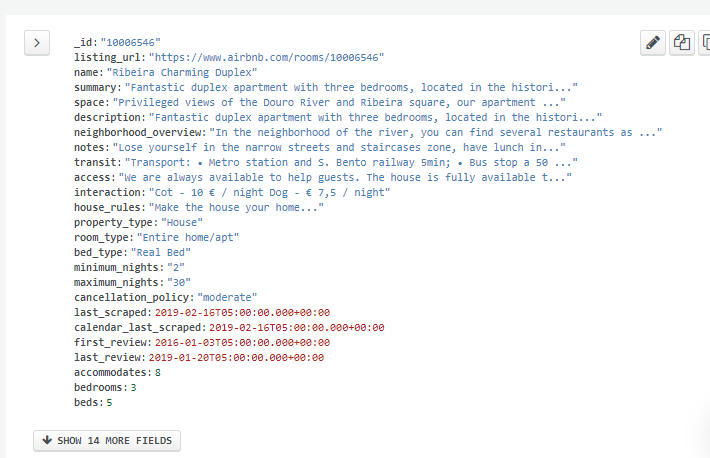Select the _id value "10006546"
Image resolution: width=710 pixels, height=458 pixels.
(x=130, y=43)
